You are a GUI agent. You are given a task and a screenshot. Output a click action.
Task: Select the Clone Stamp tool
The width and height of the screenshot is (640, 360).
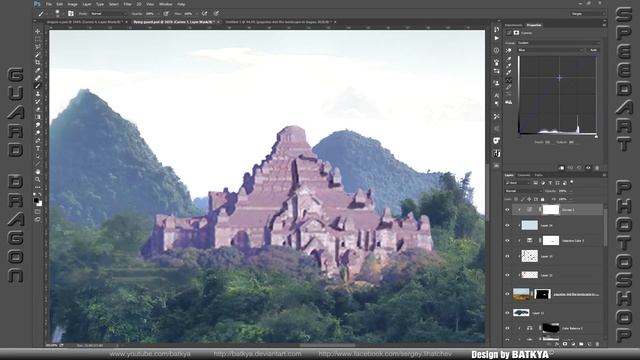pos(38,93)
